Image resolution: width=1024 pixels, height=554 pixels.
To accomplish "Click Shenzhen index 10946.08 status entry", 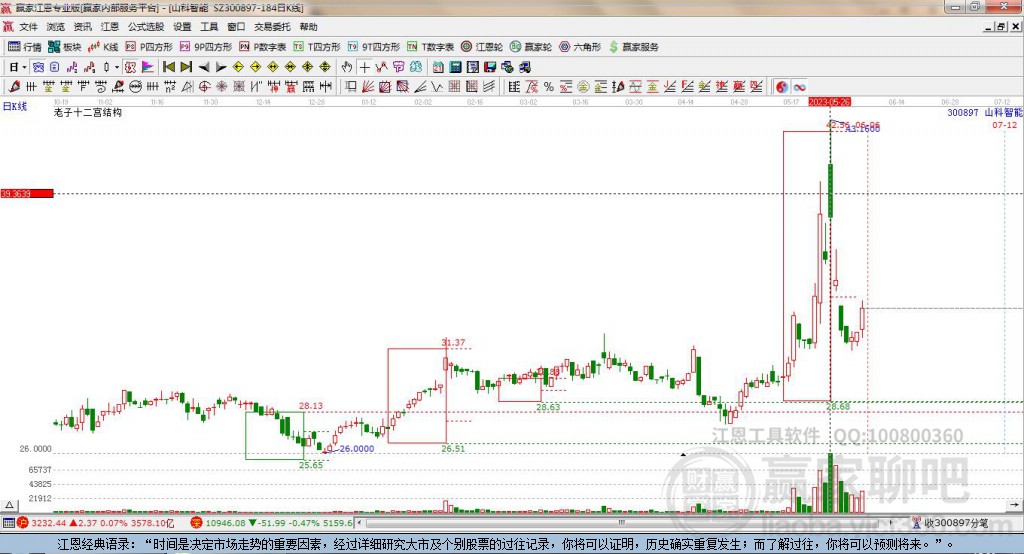I will tap(272, 523).
